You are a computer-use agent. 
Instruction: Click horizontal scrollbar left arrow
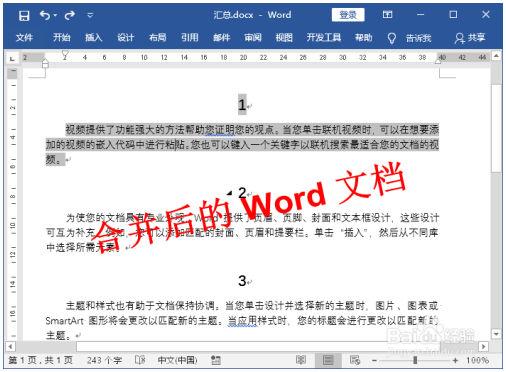[x=10, y=346]
